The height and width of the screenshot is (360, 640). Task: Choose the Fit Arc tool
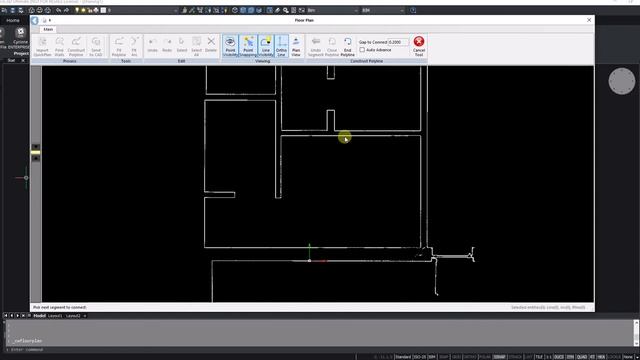(134, 46)
